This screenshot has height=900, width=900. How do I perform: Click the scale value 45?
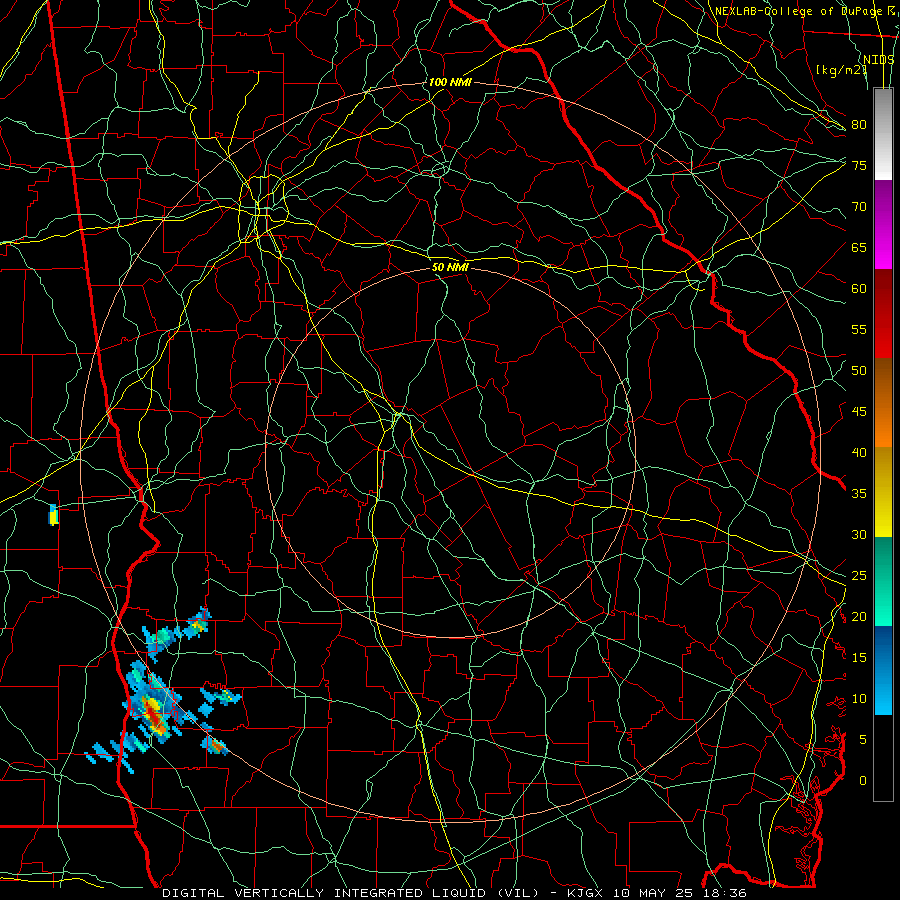[859, 412]
